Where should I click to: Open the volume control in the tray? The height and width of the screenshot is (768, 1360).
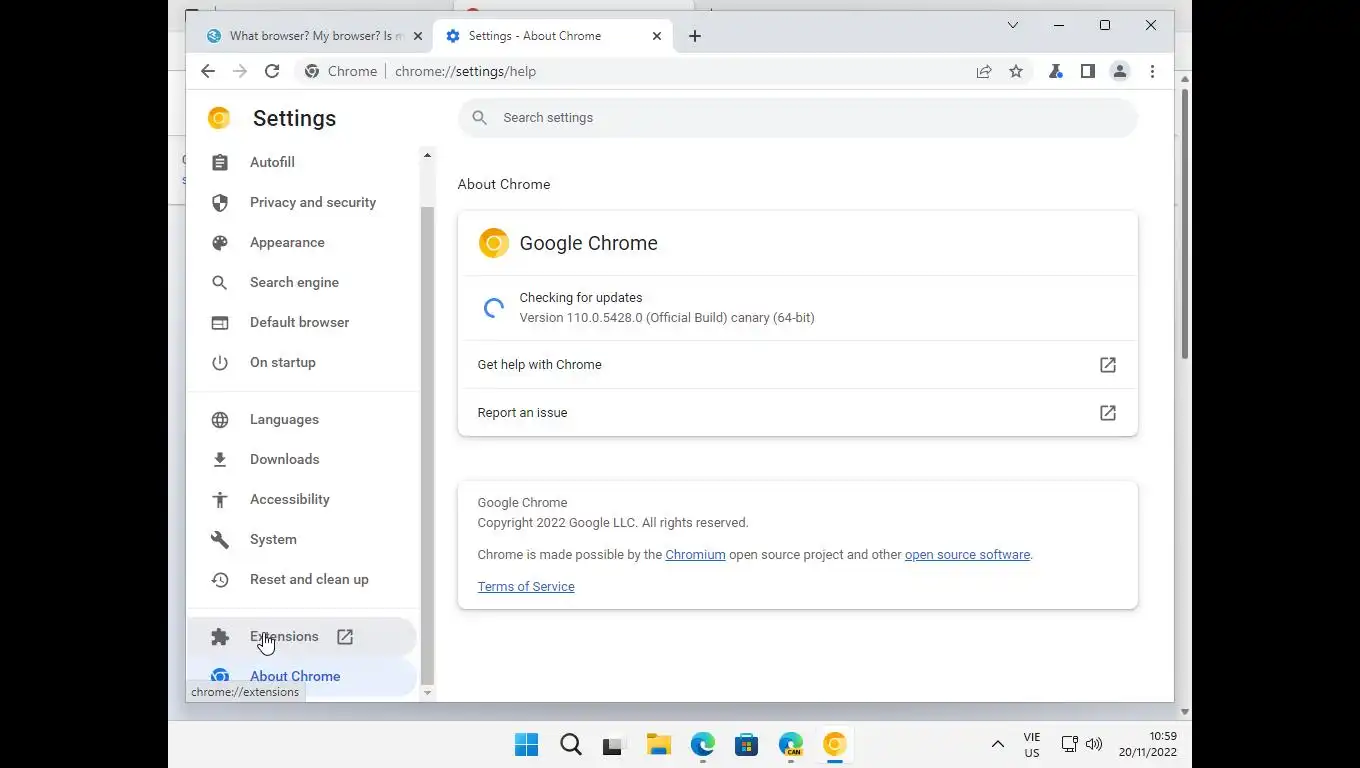coord(1094,744)
